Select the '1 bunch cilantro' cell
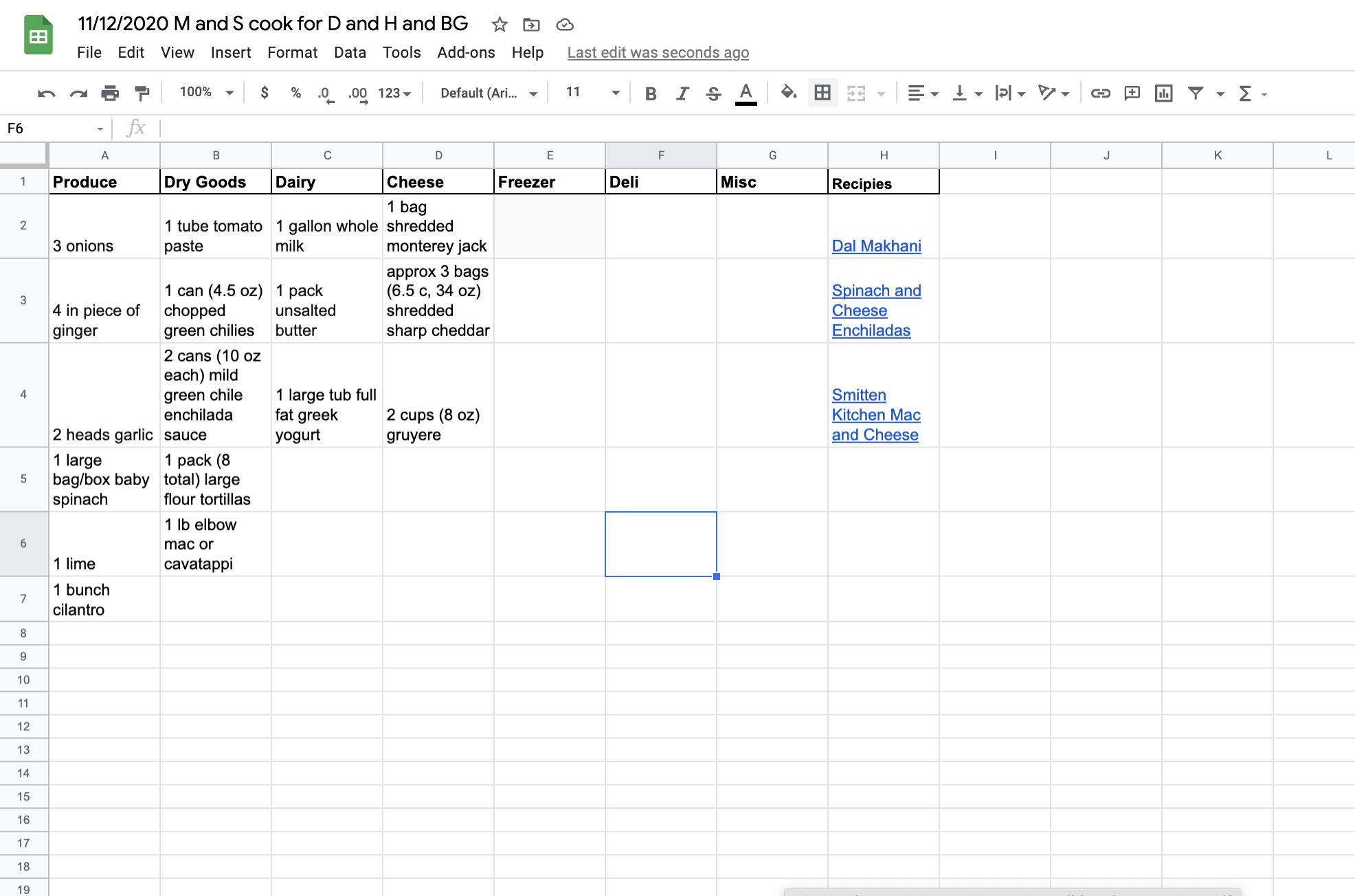Viewport: 1355px width, 896px height. (x=104, y=599)
